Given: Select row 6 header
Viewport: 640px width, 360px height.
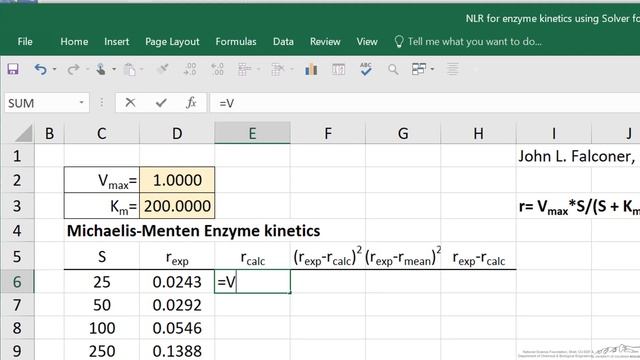Looking at the screenshot, I should 17,282.
